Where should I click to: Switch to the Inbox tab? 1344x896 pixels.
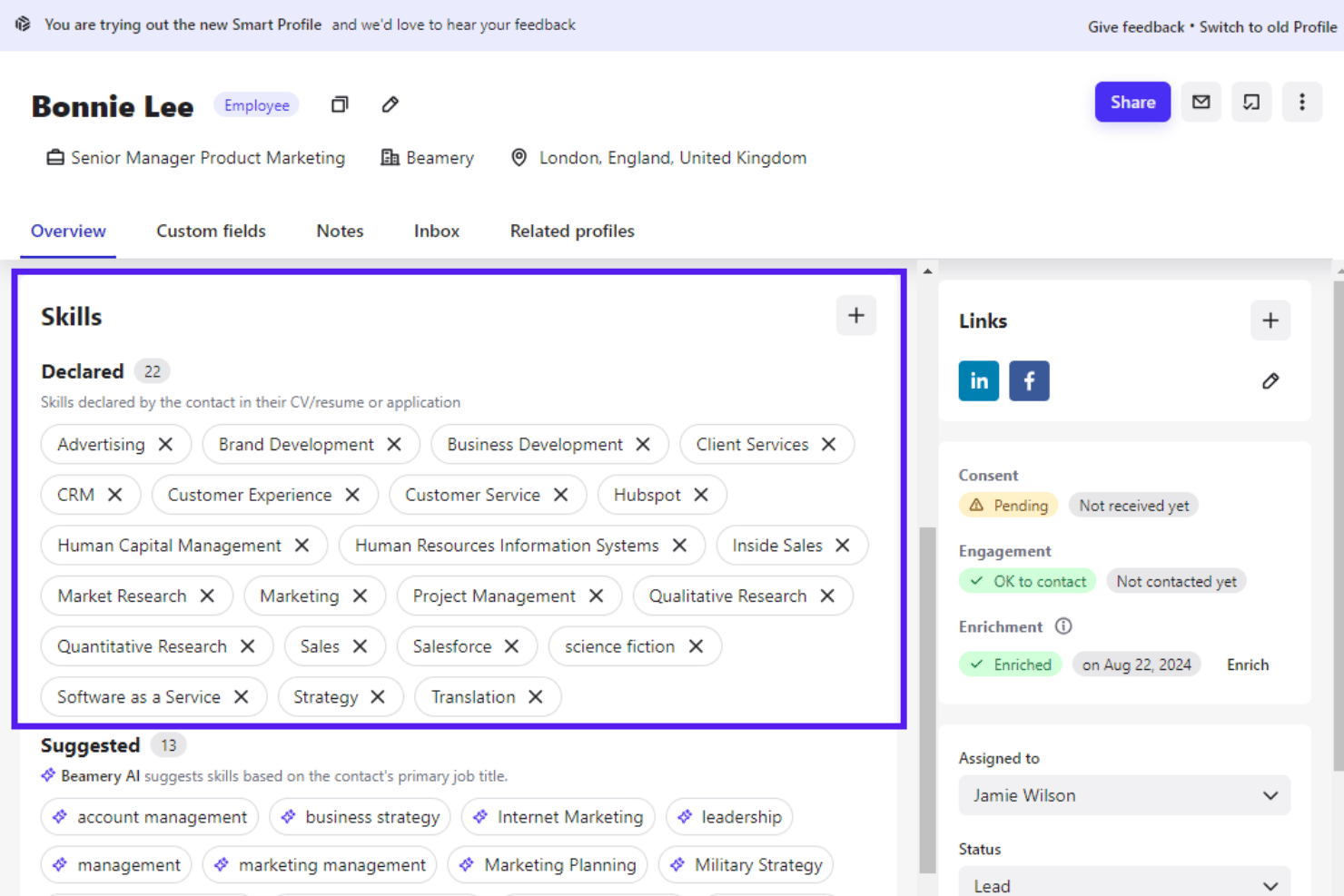point(437,231)
